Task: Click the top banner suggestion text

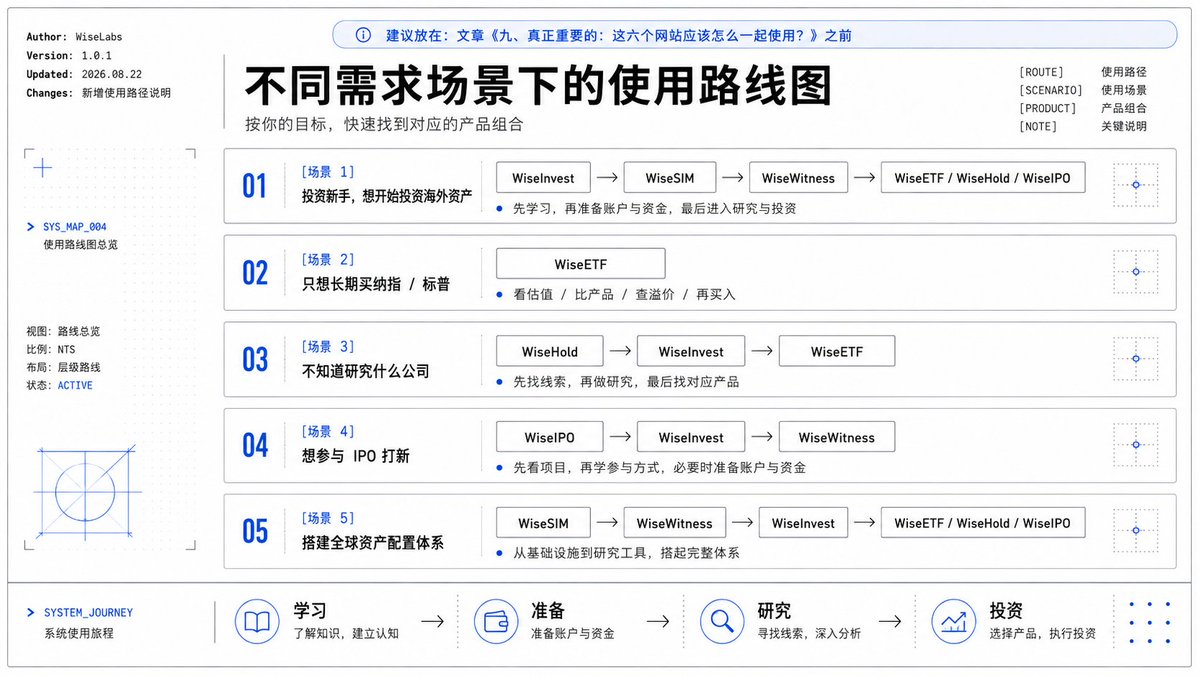Action: [618, 35]
